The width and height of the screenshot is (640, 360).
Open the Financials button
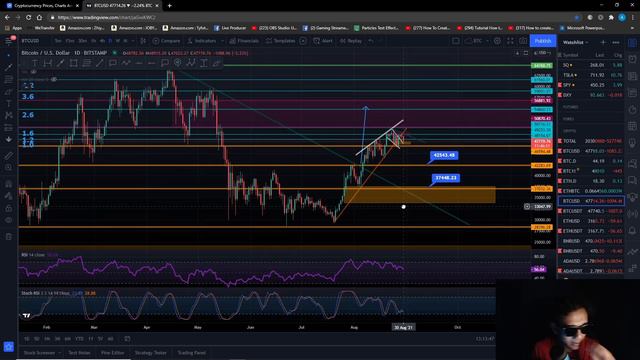[x=244, y=41]
